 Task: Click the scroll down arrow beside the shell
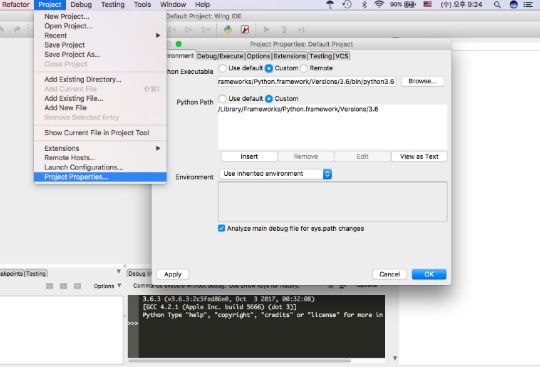point(395,358)
